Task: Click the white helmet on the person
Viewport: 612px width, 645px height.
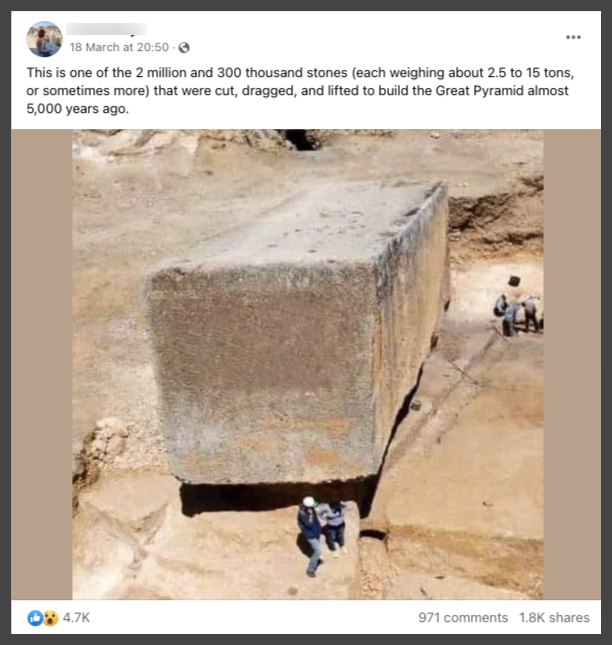Action: [308, 501]
